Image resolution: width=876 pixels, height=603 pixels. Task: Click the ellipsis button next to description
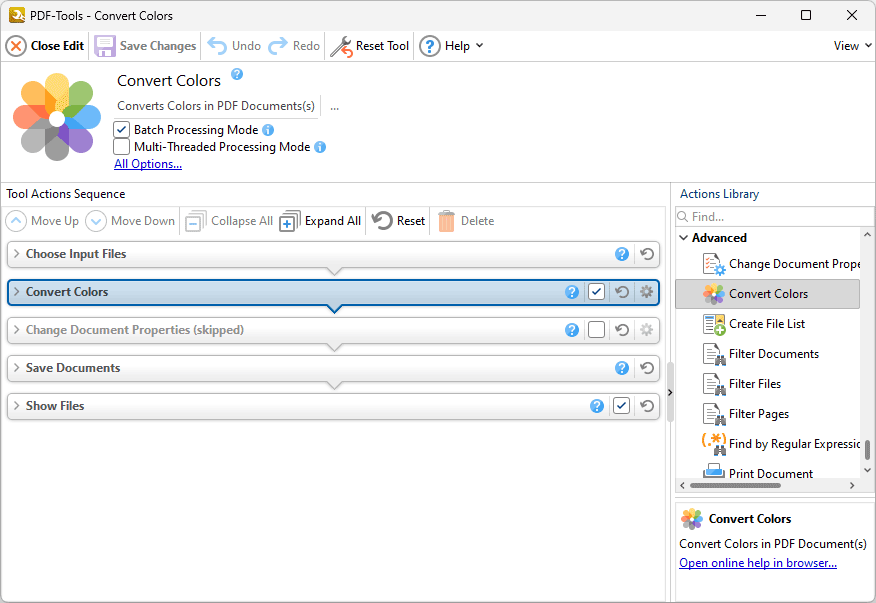click(x=335, y=107)
